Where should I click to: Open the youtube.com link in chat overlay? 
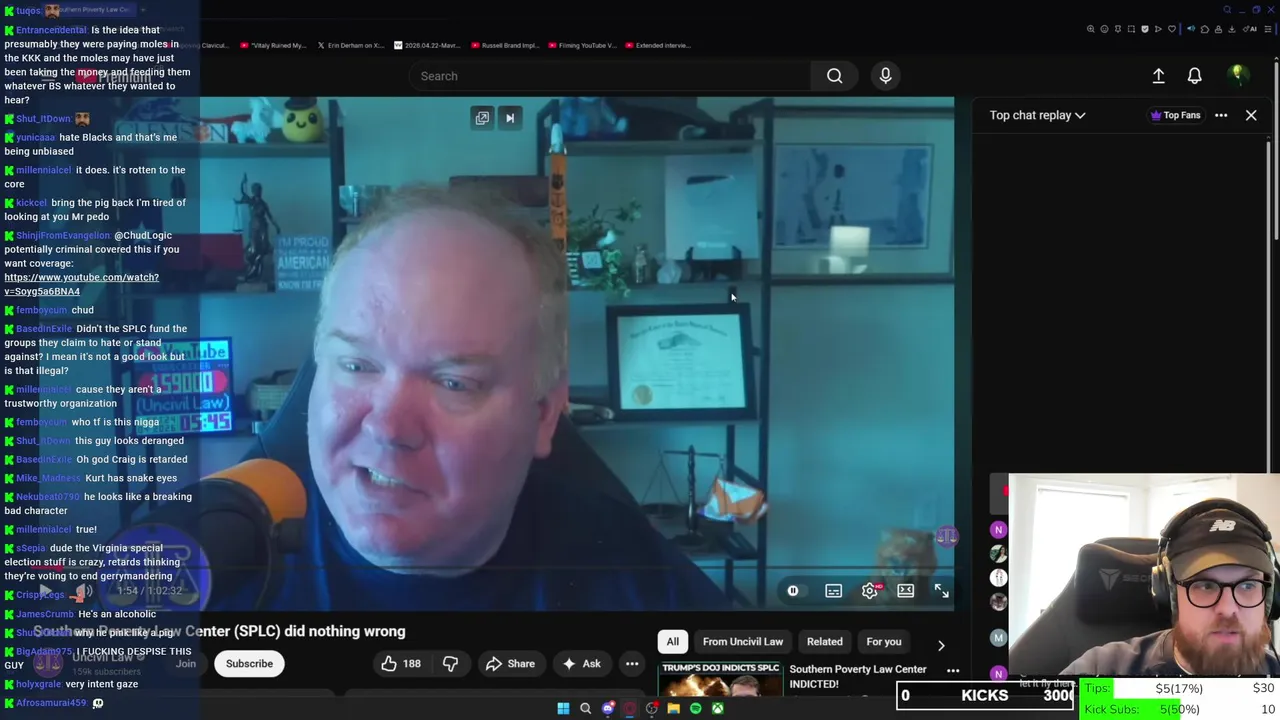(81, 284)
